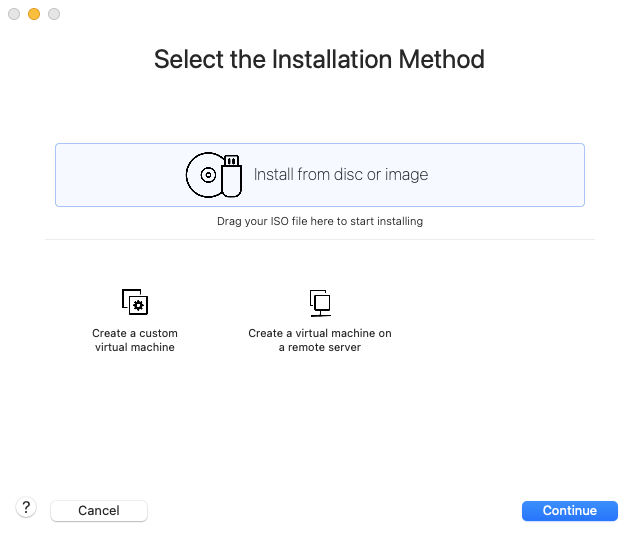Click the leftmost gray close window button
640x533 pixels.
click(14, 14)
